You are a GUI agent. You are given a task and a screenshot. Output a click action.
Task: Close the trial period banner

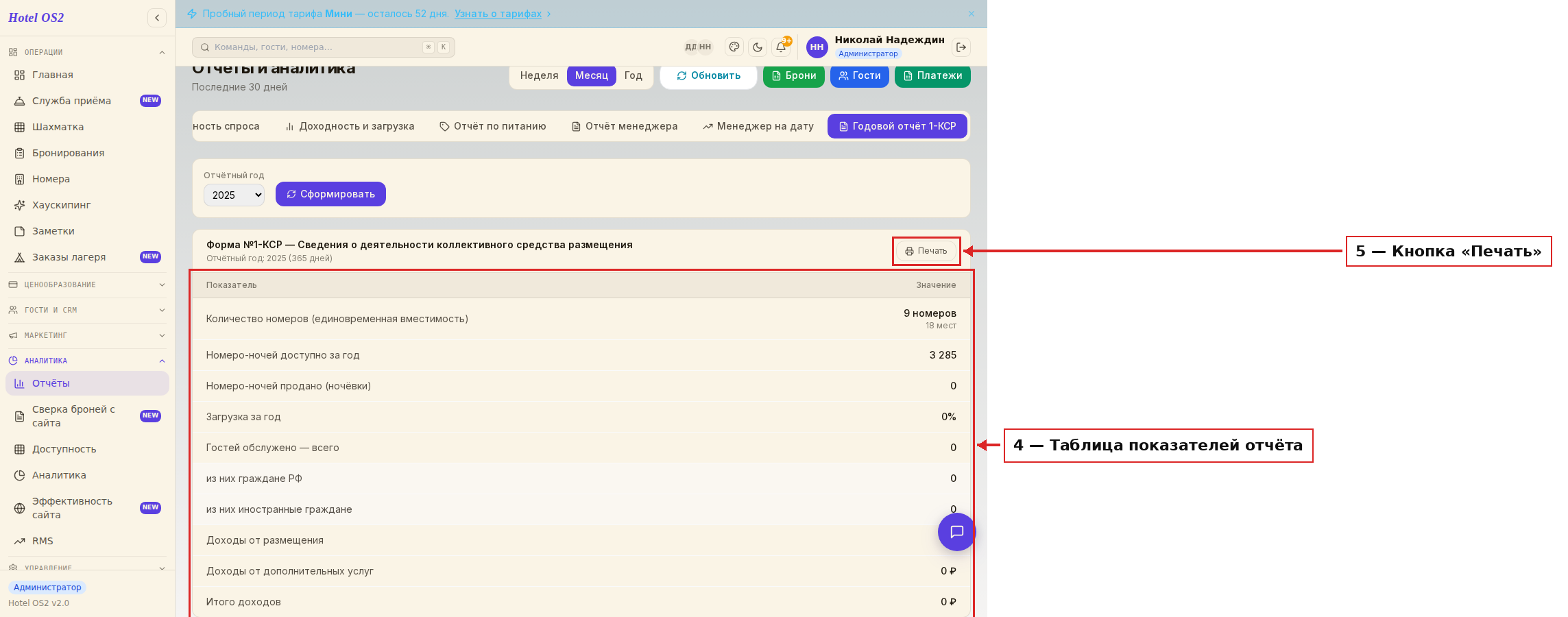972,14
